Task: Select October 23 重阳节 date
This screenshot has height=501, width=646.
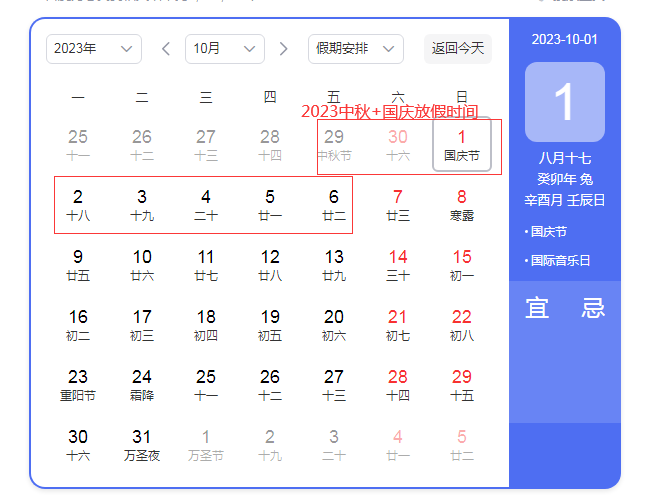Action: pyautogui.click(x=78, y=385)
